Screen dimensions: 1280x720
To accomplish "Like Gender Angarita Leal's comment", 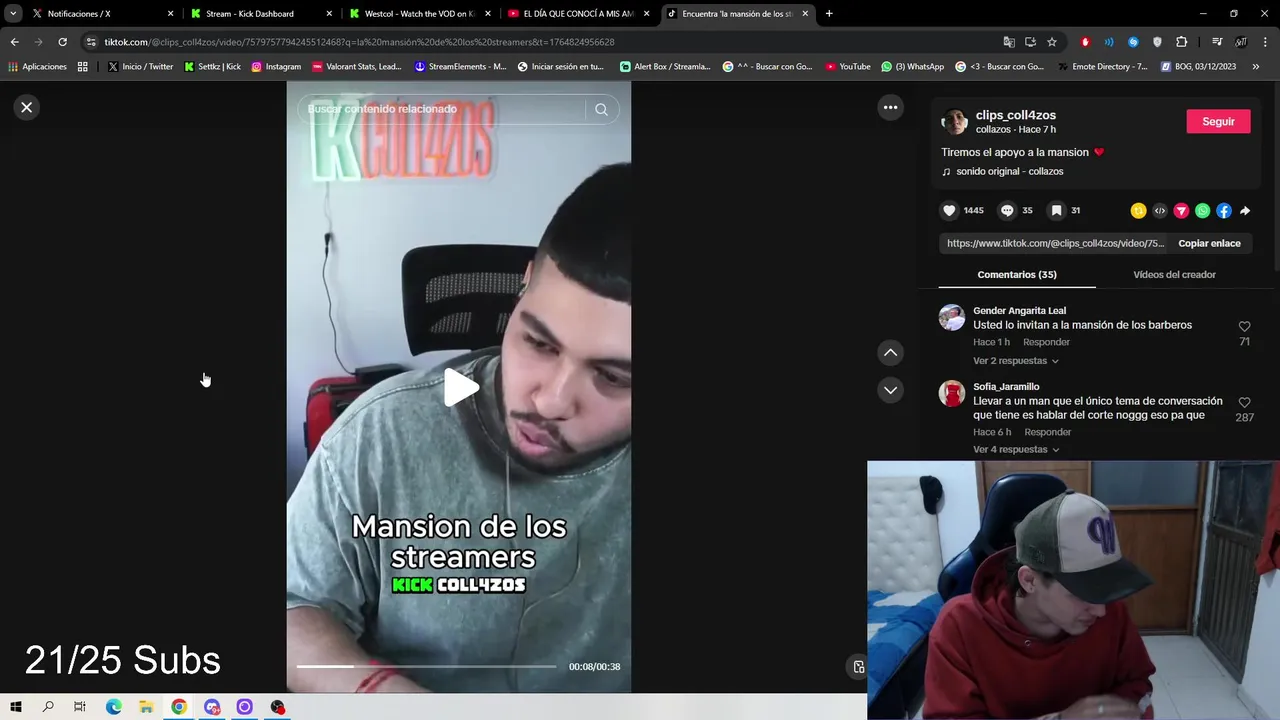I will tap(1244, 327).
